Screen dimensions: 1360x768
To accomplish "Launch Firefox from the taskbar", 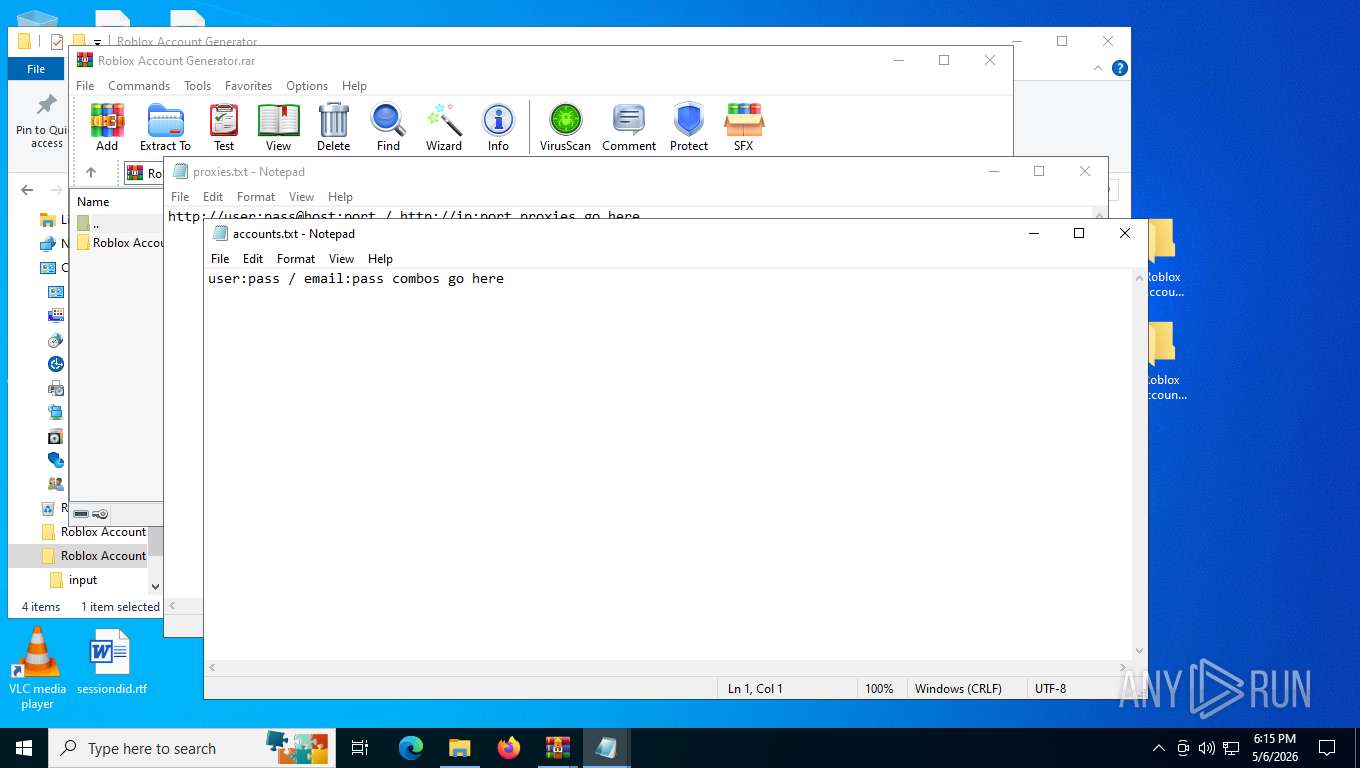I will click(x=509, y=748).
